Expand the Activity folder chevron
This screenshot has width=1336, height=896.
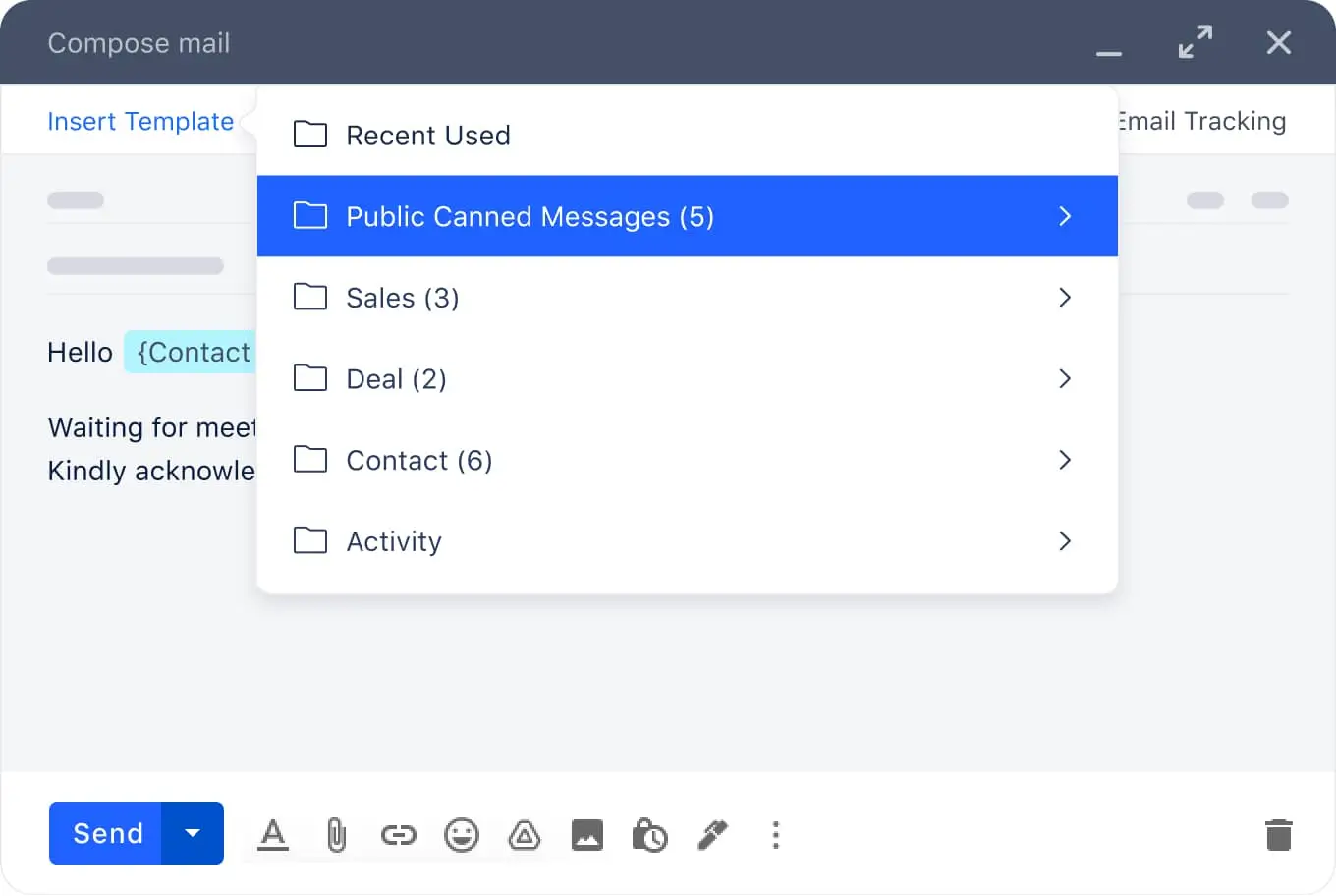coord(1064,541)
